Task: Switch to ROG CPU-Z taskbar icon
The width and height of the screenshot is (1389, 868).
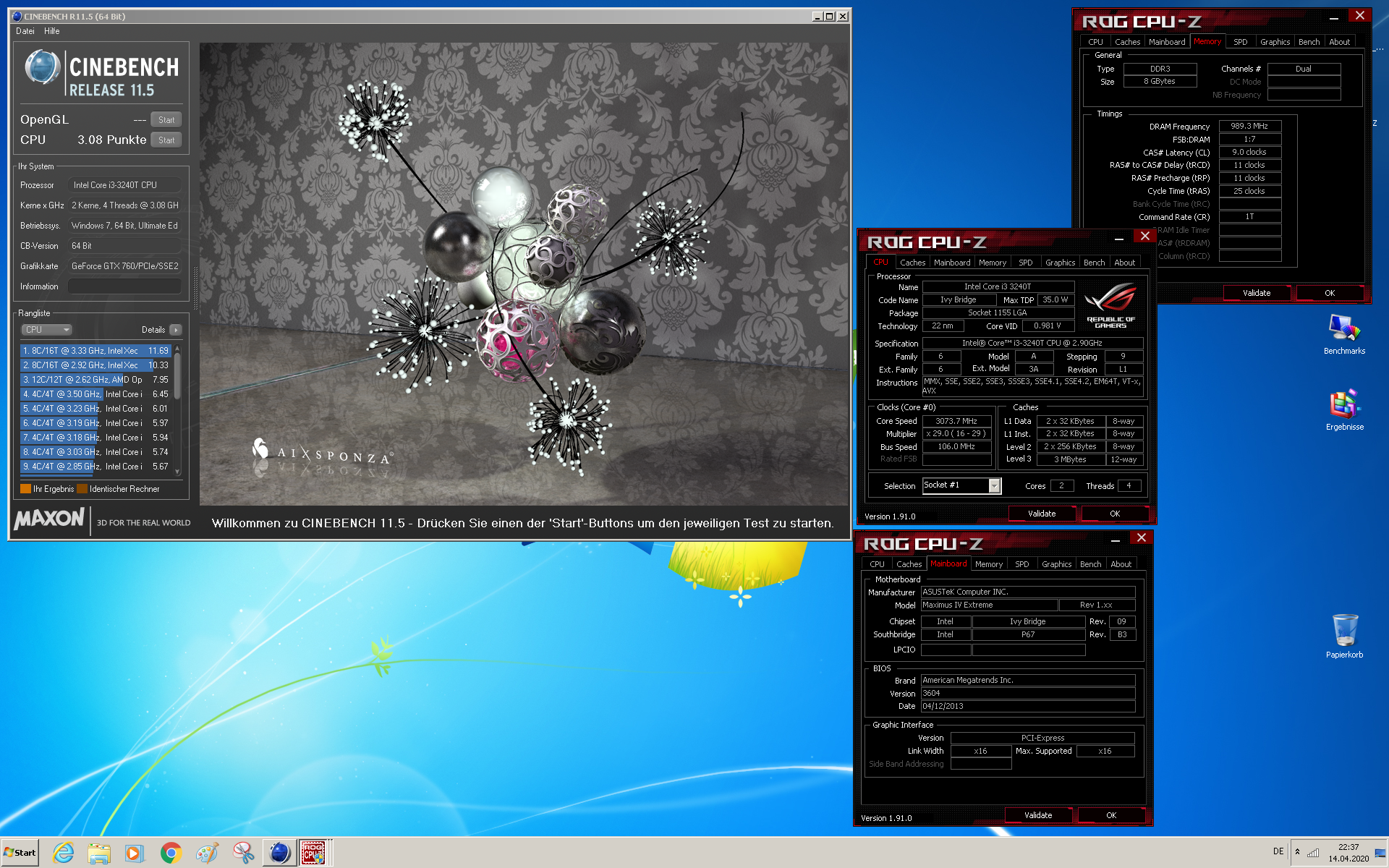Action: click(x=313, y=853)
